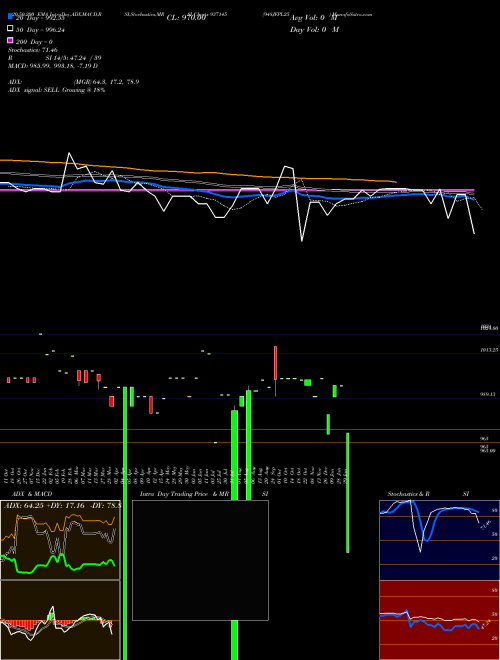Select the '50 Day = 996.24' label
This screenshot has height=660, width=500.
pos(40,30)
